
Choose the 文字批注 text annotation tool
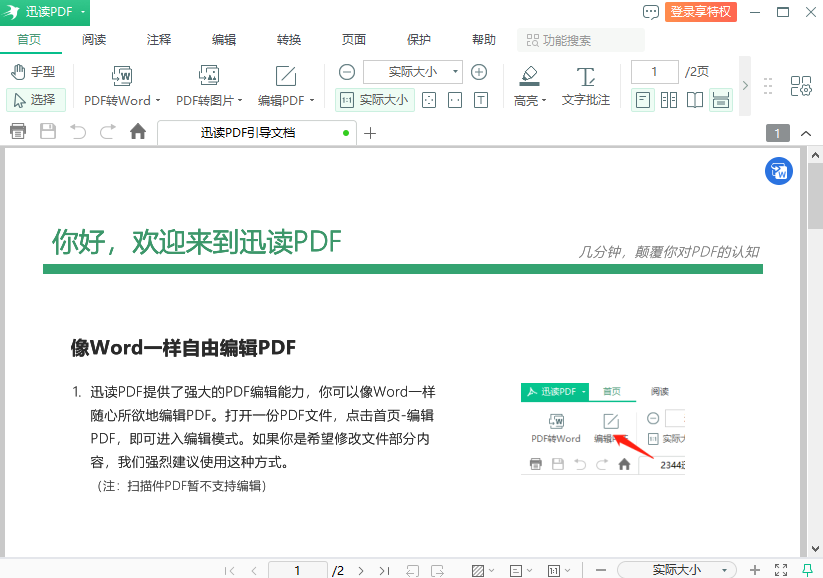[586, 87]
